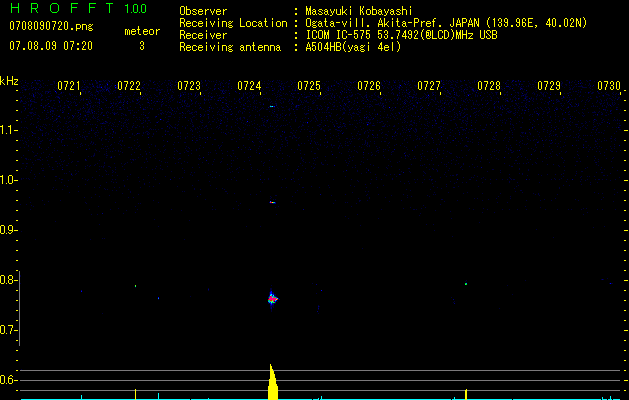Click the 0728 time marker

pyautogui.click(x=489, y=85)
